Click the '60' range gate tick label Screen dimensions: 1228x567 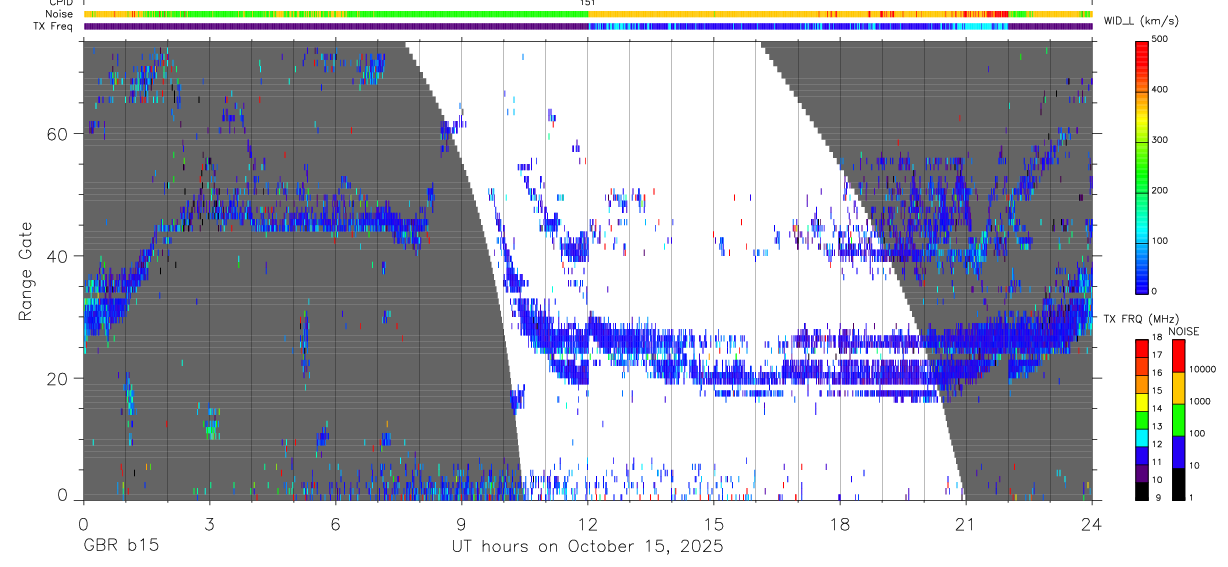pyautogui.click(x=58, y=133)
